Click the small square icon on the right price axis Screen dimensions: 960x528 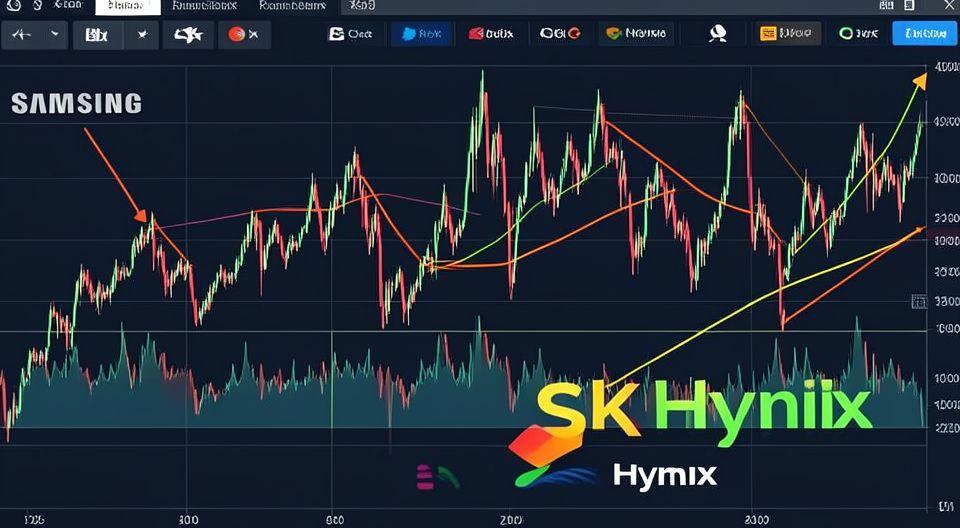918,301
